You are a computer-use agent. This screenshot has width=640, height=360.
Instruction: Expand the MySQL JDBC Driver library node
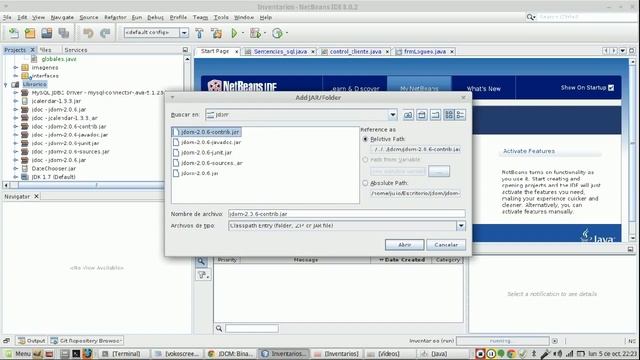click(x=16, y=93)
